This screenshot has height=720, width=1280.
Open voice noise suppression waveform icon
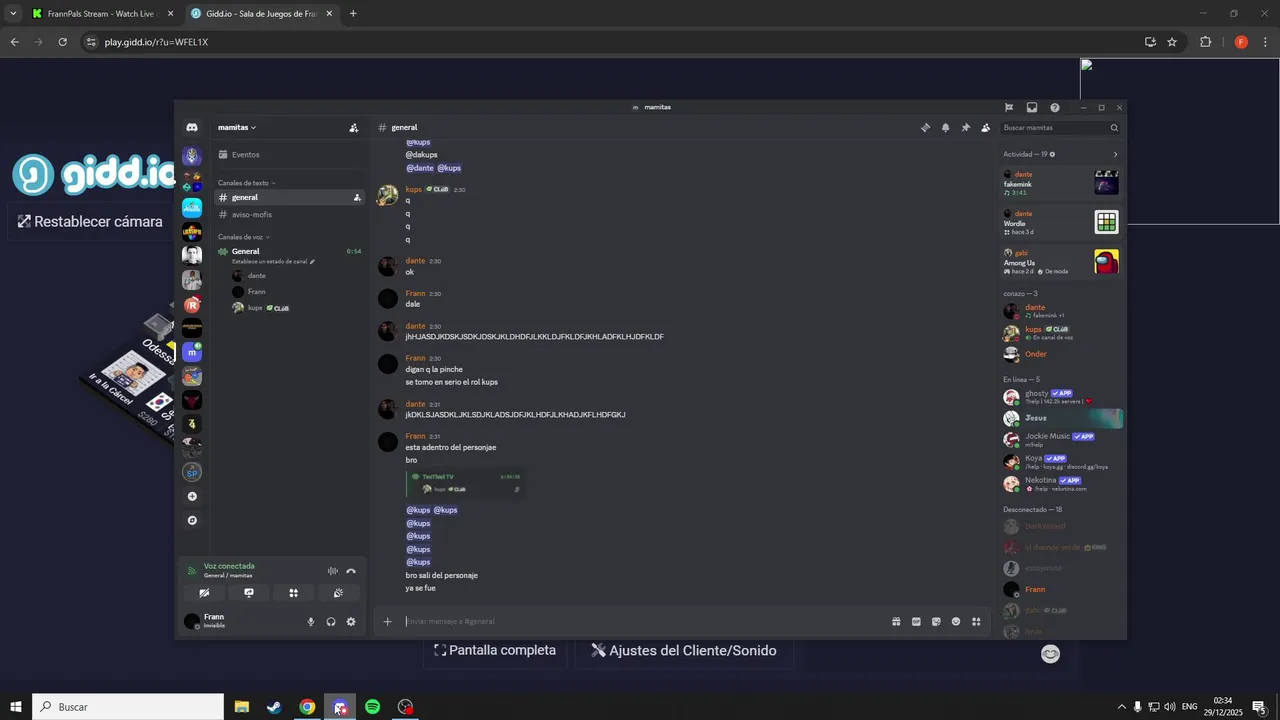pyautogui.click(x=332, y=571)
